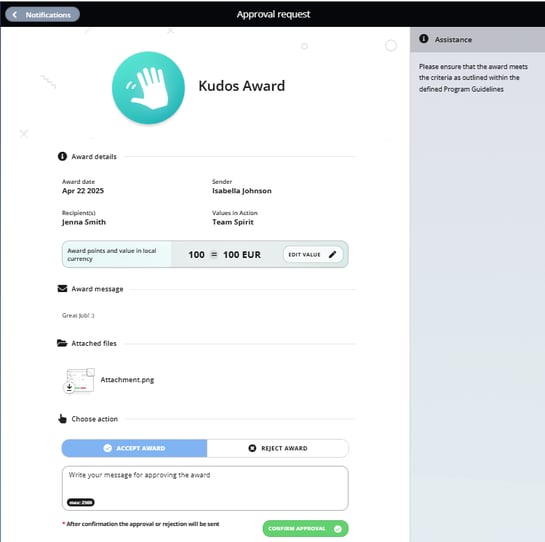This screenshot has width=545, height=542.
Task: Go back using the Notifications chevron arrow
Action: click(15, 15)
